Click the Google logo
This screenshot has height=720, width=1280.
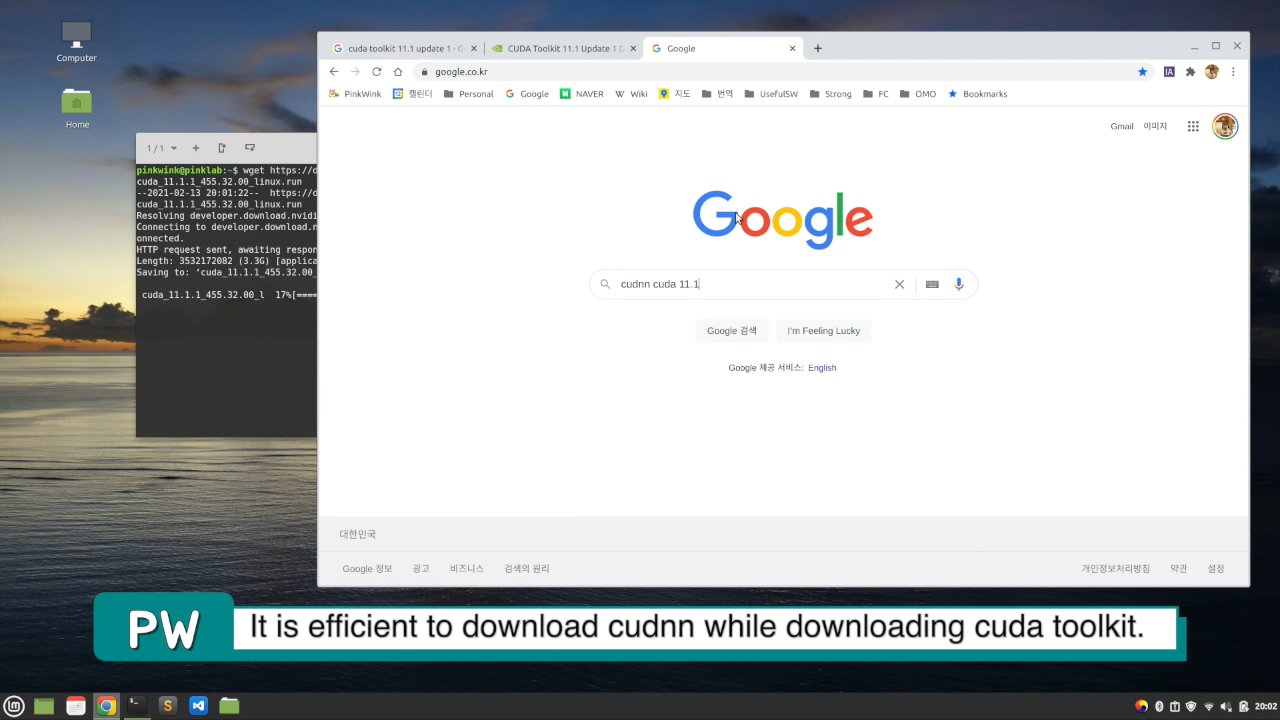783,219
